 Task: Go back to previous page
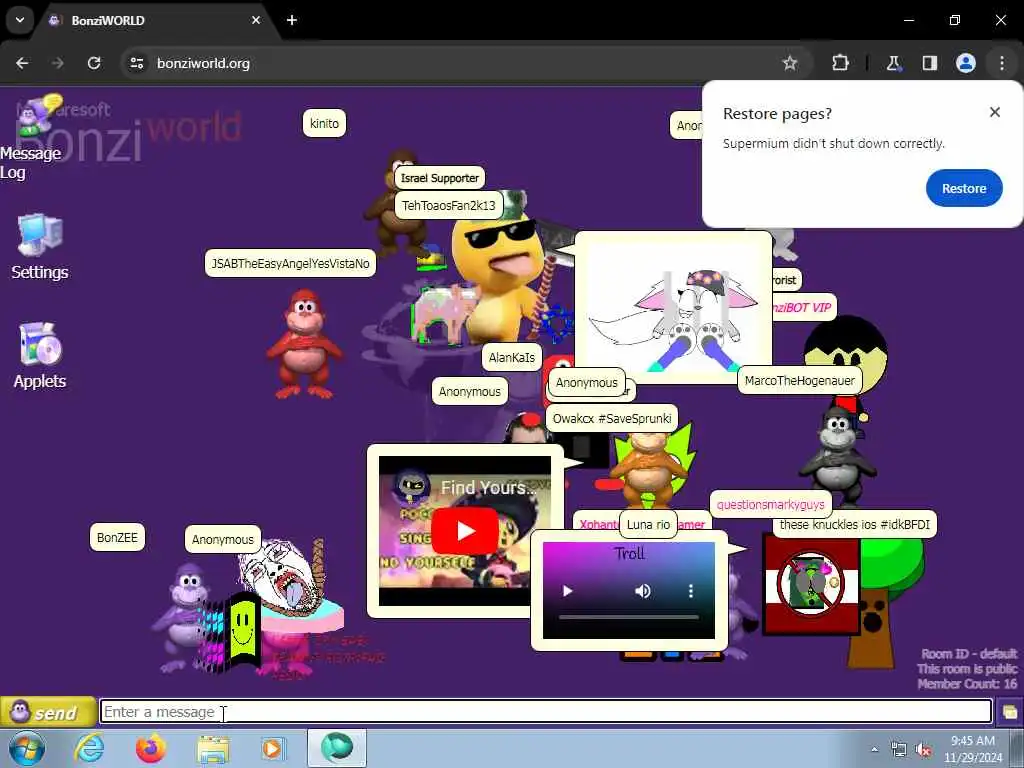tap(22, 63)
